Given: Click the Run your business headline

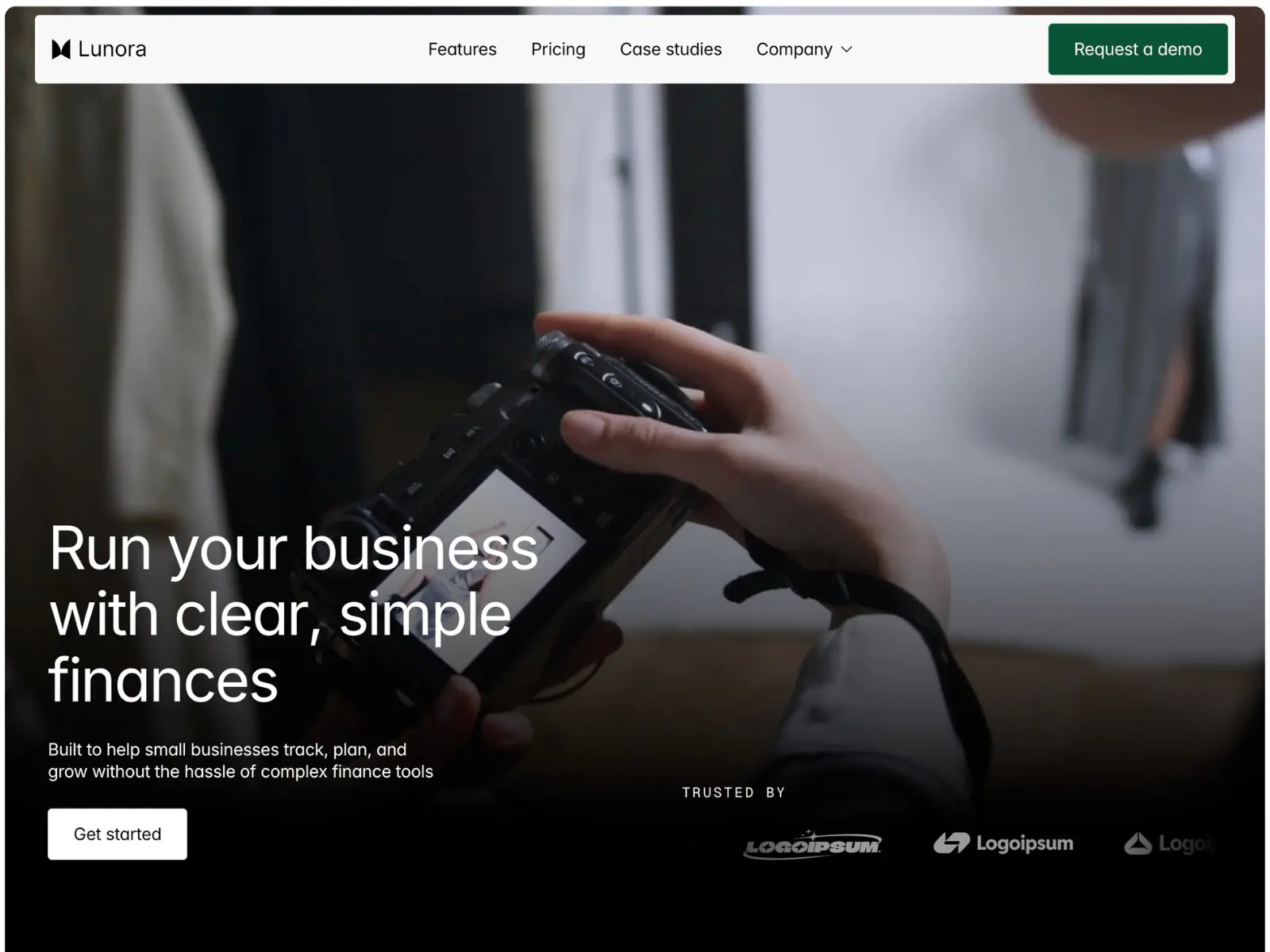Looking at the screenshot, I should click(294, 614).
